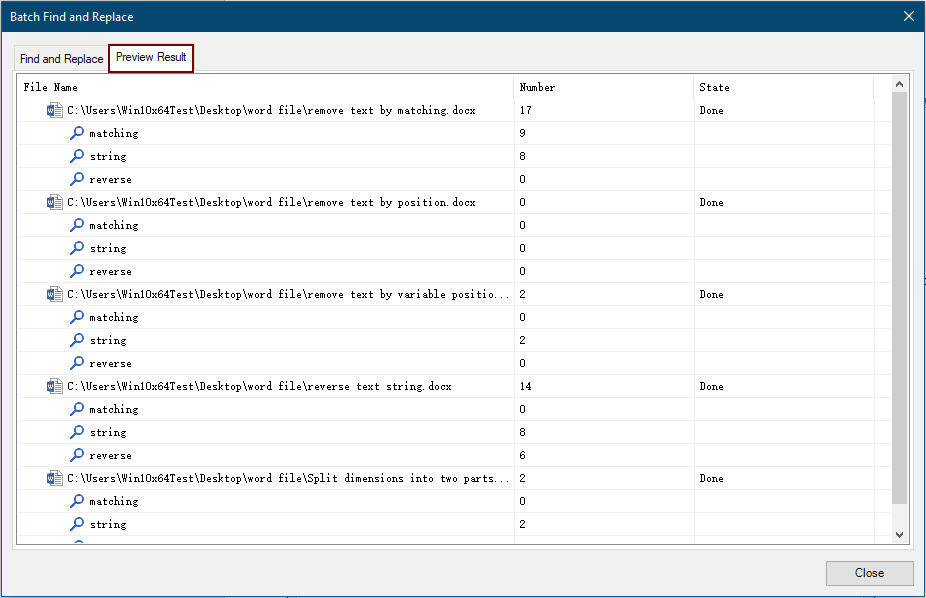Image resolution: width=926 pixels, height=598 pixels.
Task: Click the Word icon for Split dimensions into two parts file
Action: click(x=54, y=478)
